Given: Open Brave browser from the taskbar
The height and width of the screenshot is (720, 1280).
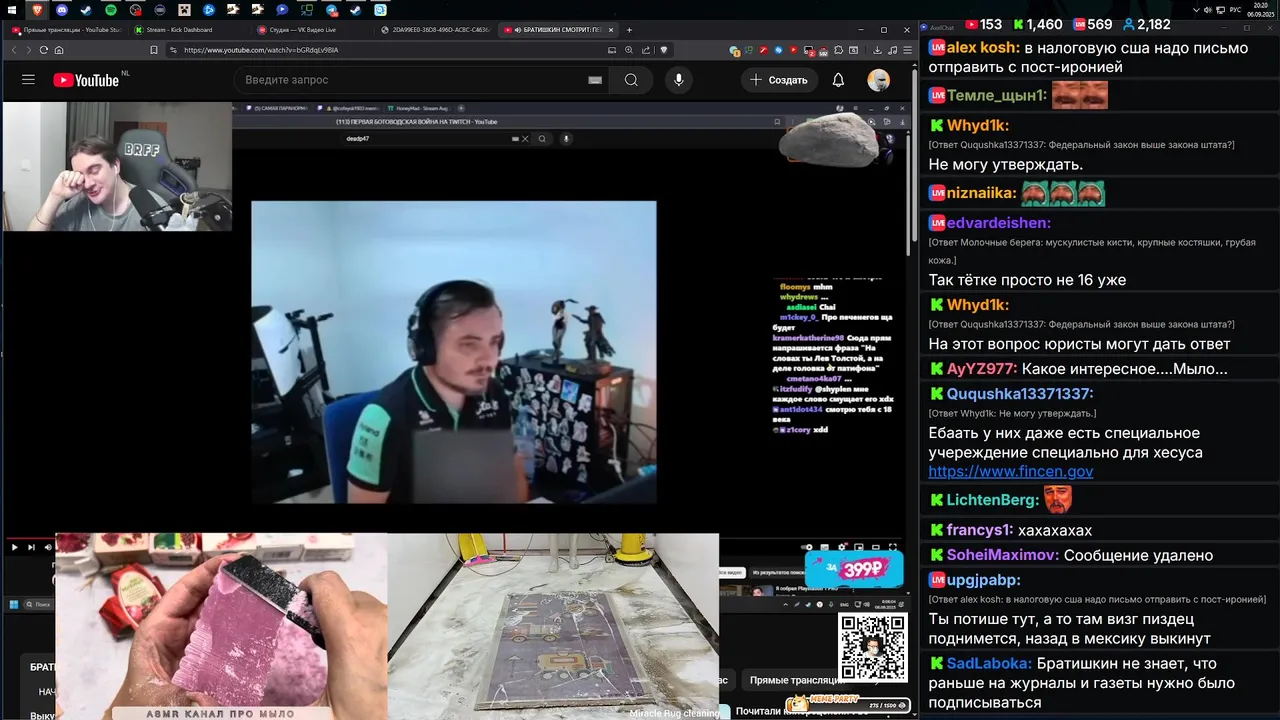Looking at the screenshot, I should (37, 9).
